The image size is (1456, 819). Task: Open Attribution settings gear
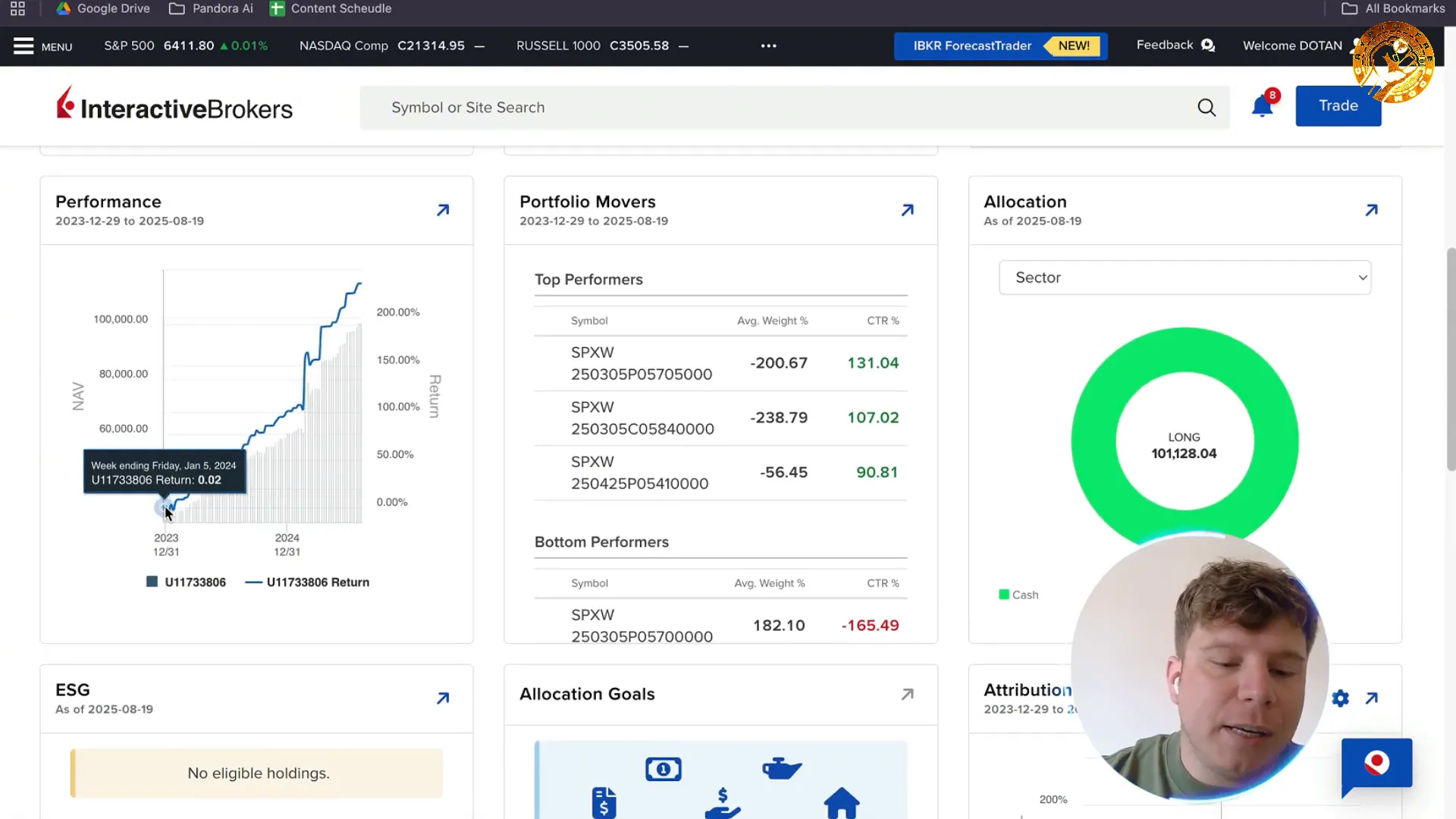[x=1341, y=698]
